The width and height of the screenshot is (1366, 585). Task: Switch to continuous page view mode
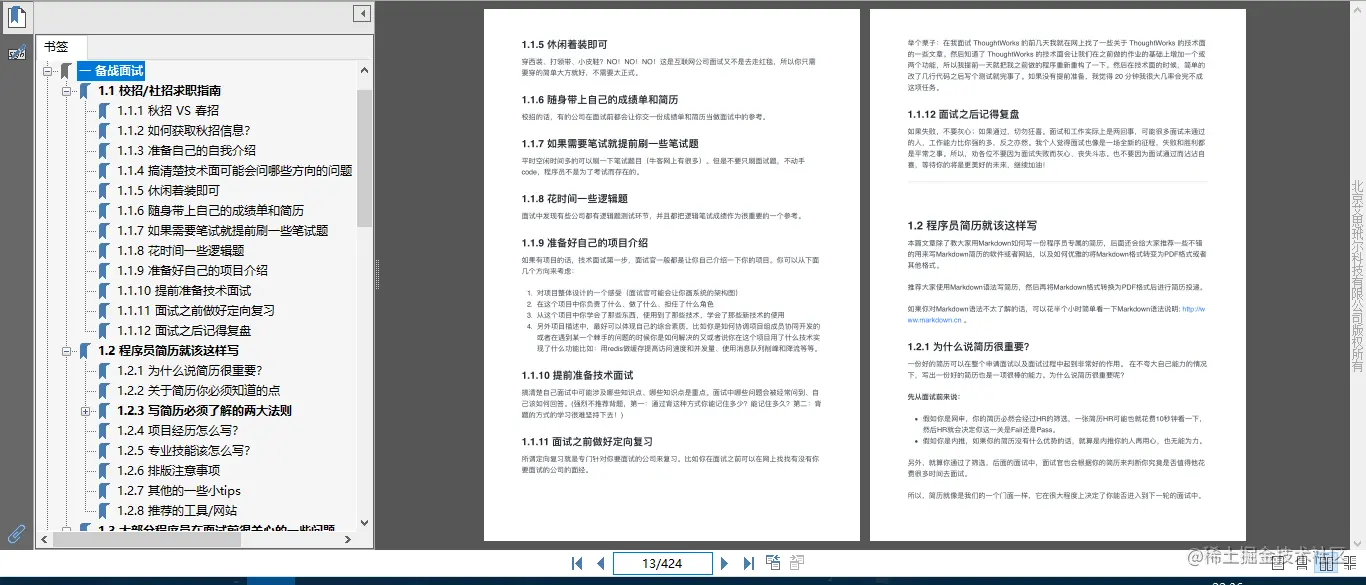(1301, 564)
